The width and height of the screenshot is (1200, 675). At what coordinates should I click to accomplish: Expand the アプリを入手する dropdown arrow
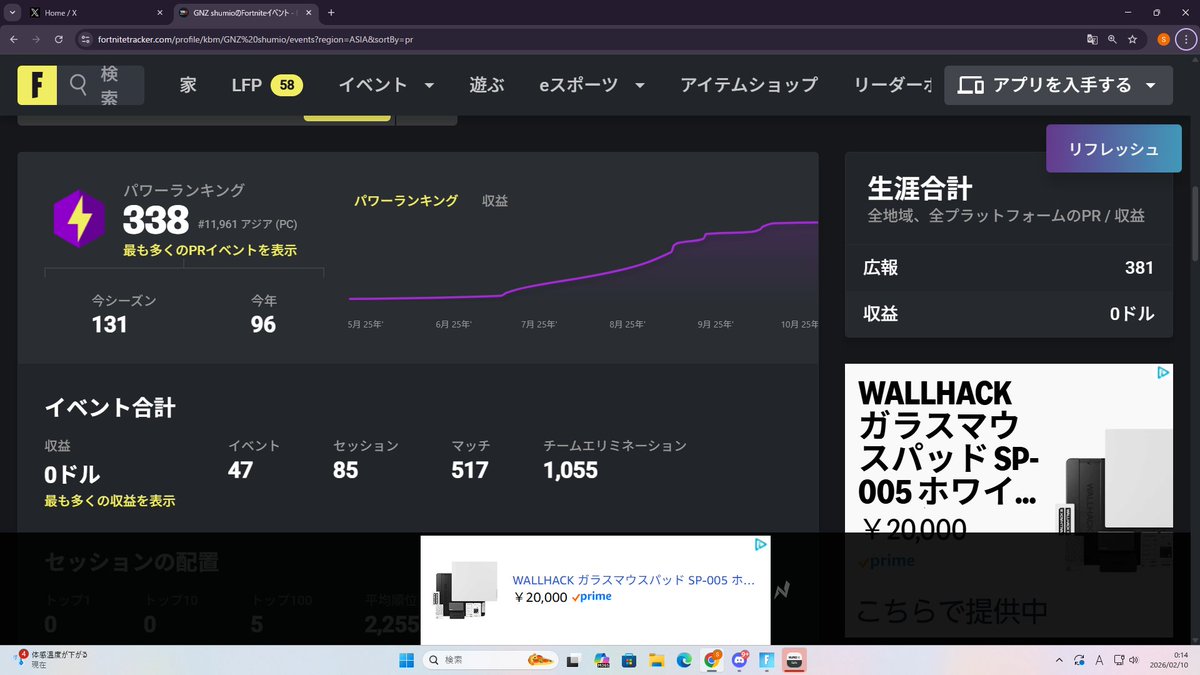pyautogui.click(x=1151, y=86)
